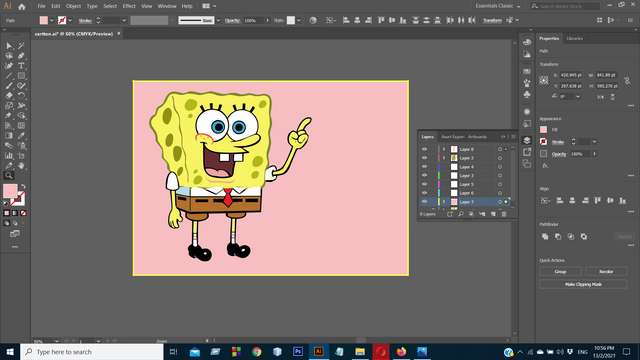Screen dimensions: 640x360
Task: Select the Pen tool
Action: 21,56
